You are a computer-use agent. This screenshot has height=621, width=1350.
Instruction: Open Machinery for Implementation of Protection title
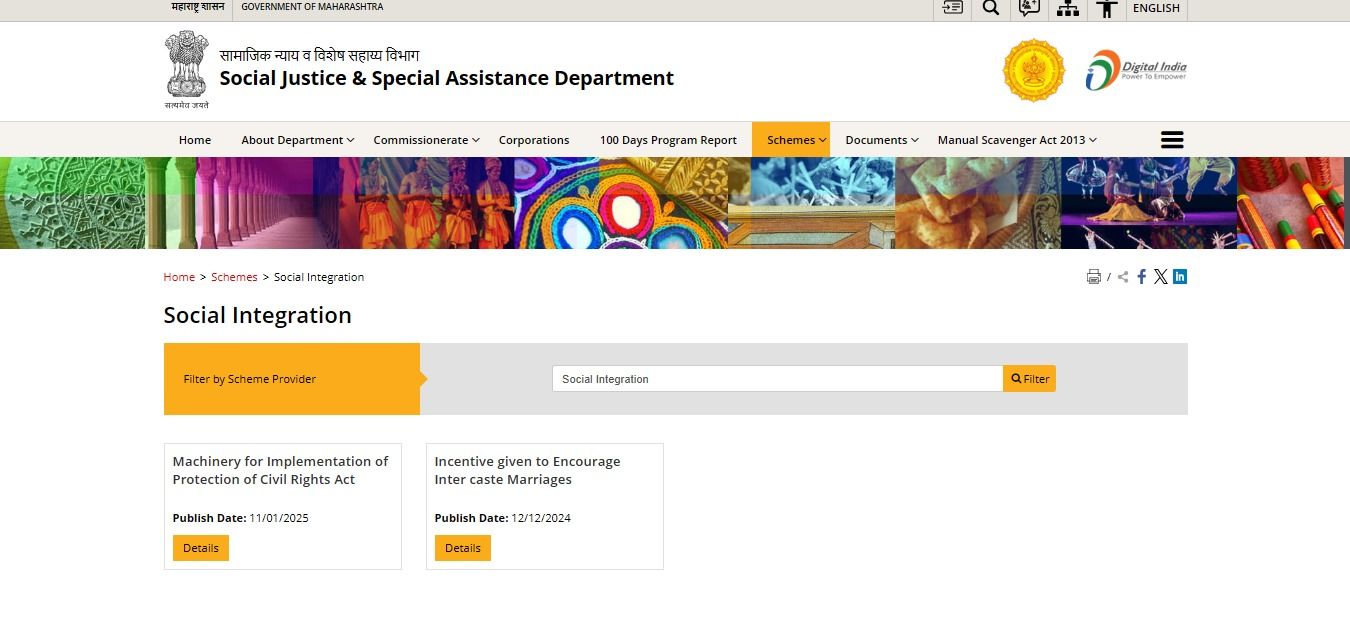click(x=281, y=470)
